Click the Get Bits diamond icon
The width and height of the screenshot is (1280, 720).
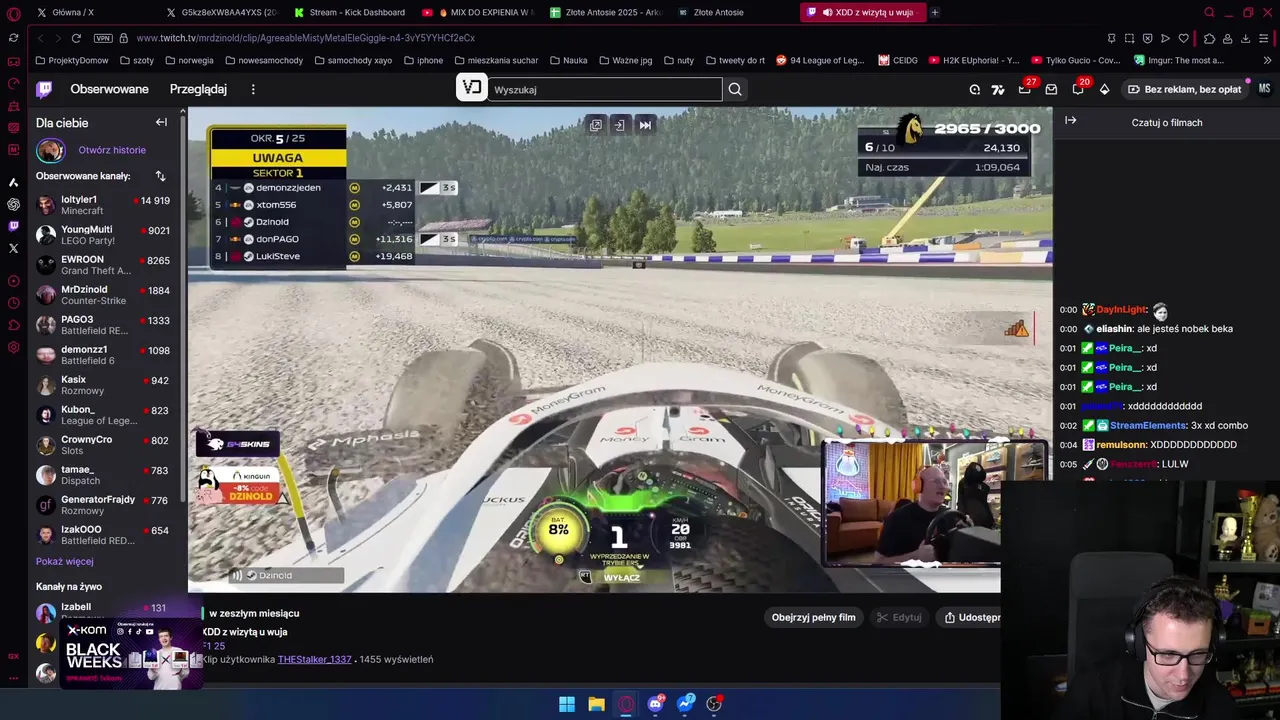[1104, 89]
